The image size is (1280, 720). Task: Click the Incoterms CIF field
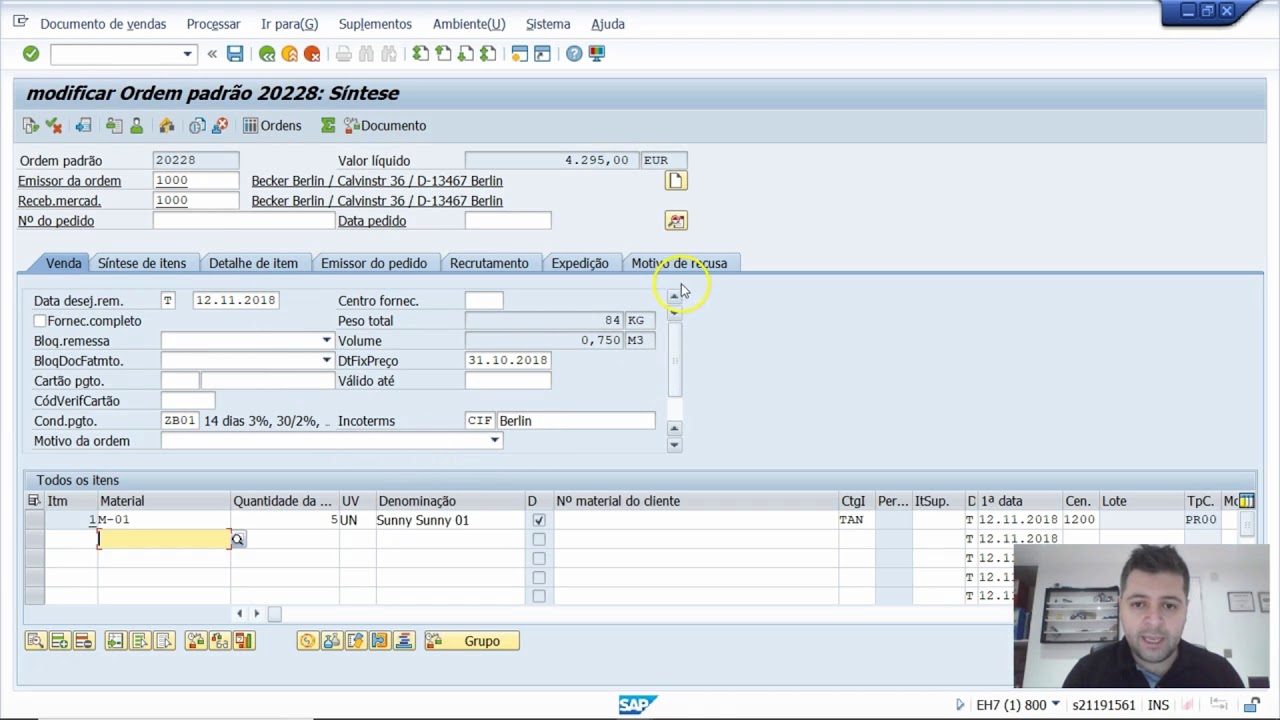click(x=480, y=421)
